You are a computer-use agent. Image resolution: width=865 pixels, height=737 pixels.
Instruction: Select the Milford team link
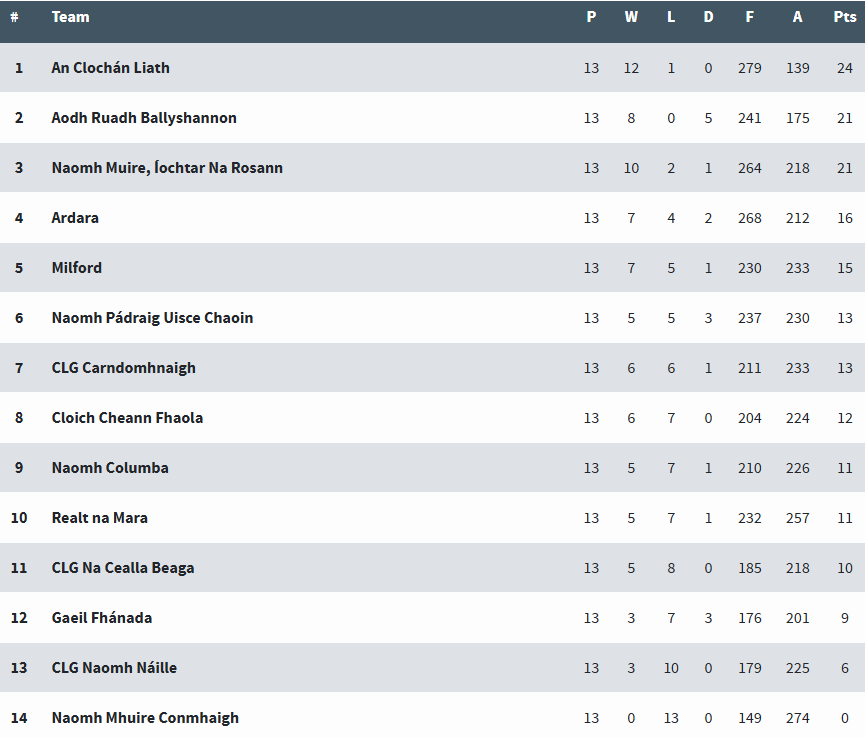(x=77, y=268)
